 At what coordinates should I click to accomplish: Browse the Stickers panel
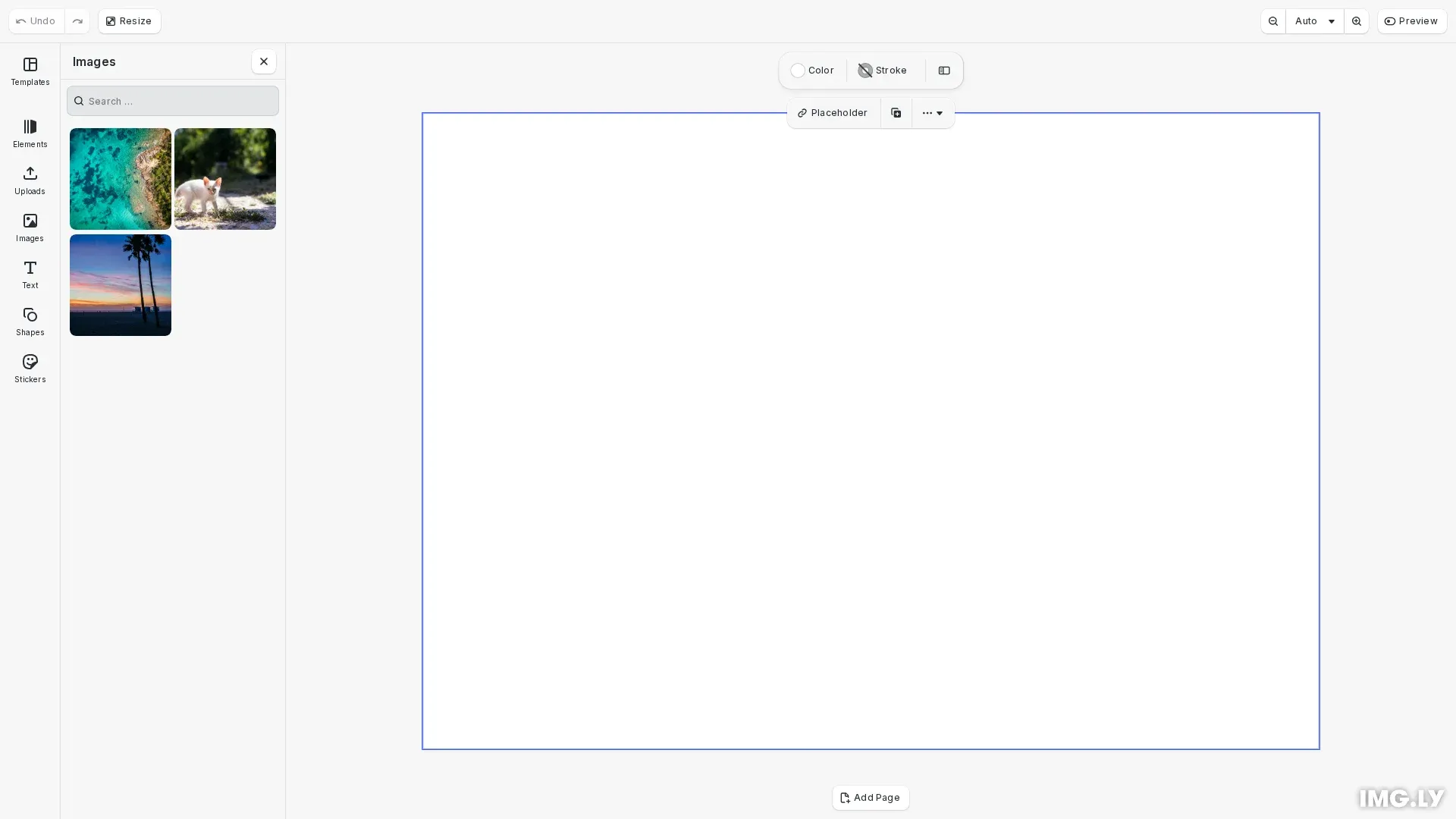pyautogui.click(x=30, y=369)
